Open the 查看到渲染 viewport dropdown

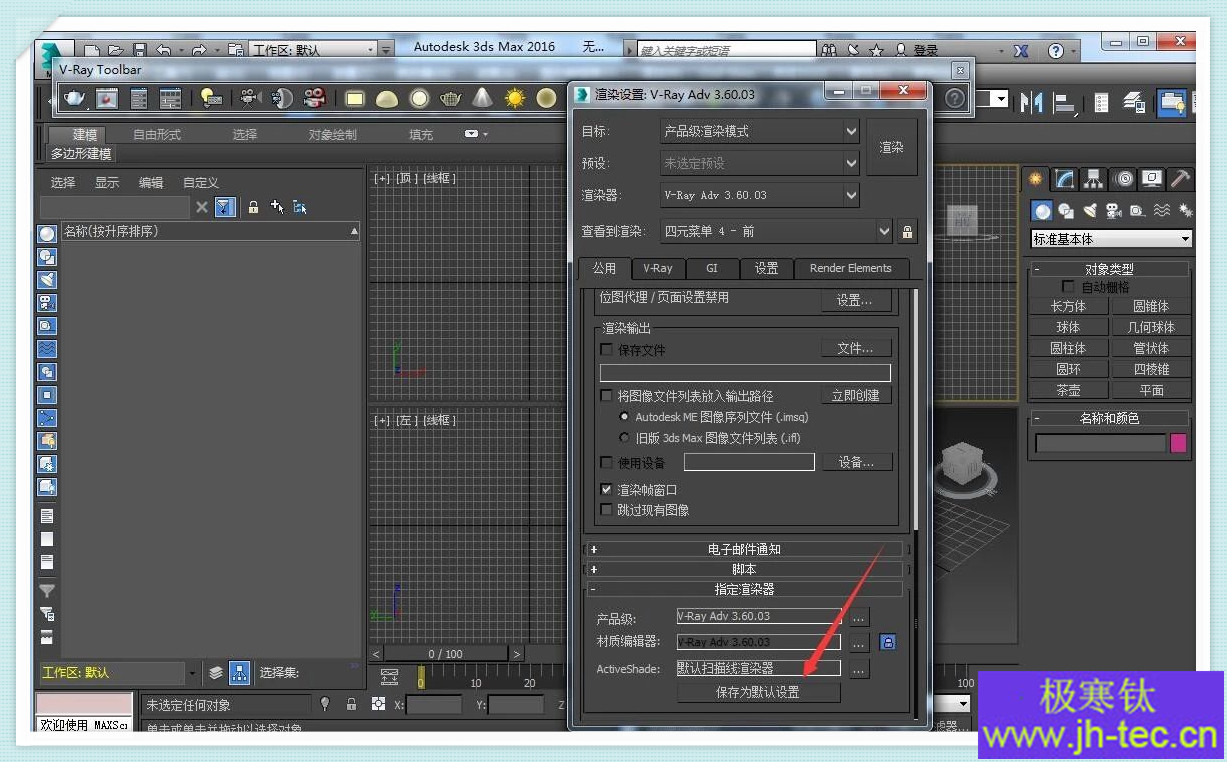point(776,232)
